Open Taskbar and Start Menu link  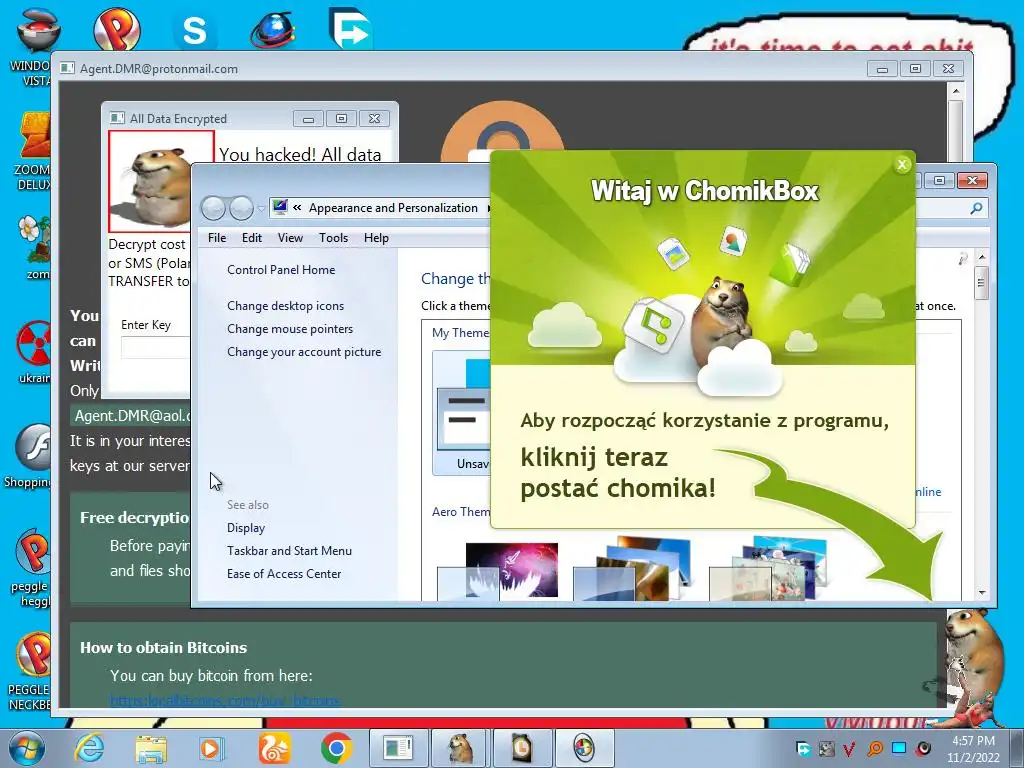coord(289,551)
